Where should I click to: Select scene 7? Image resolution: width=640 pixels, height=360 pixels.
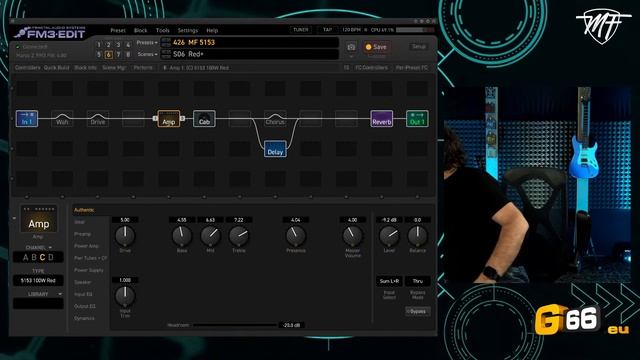pos(118,54)
